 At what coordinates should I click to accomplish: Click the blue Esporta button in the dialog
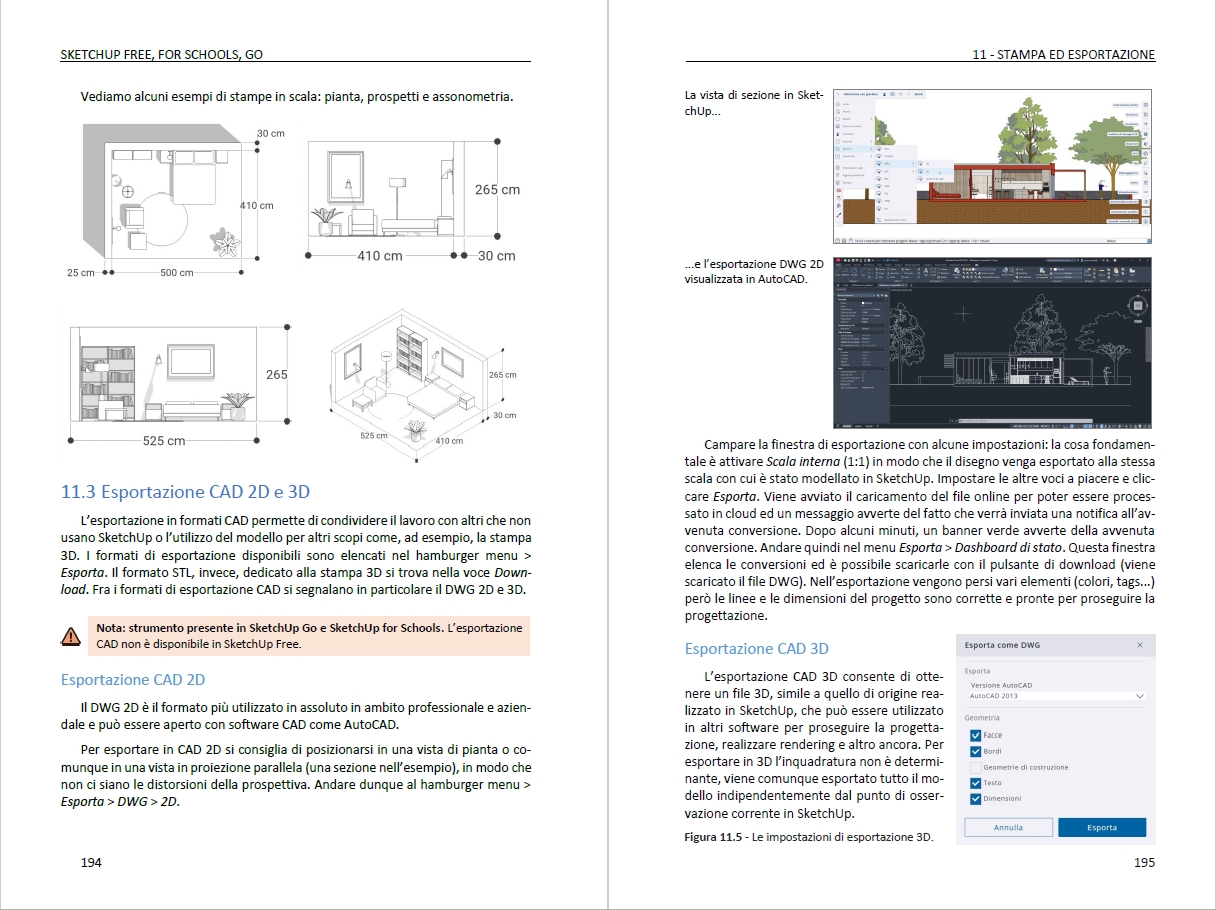click(x=1102, y=828)
